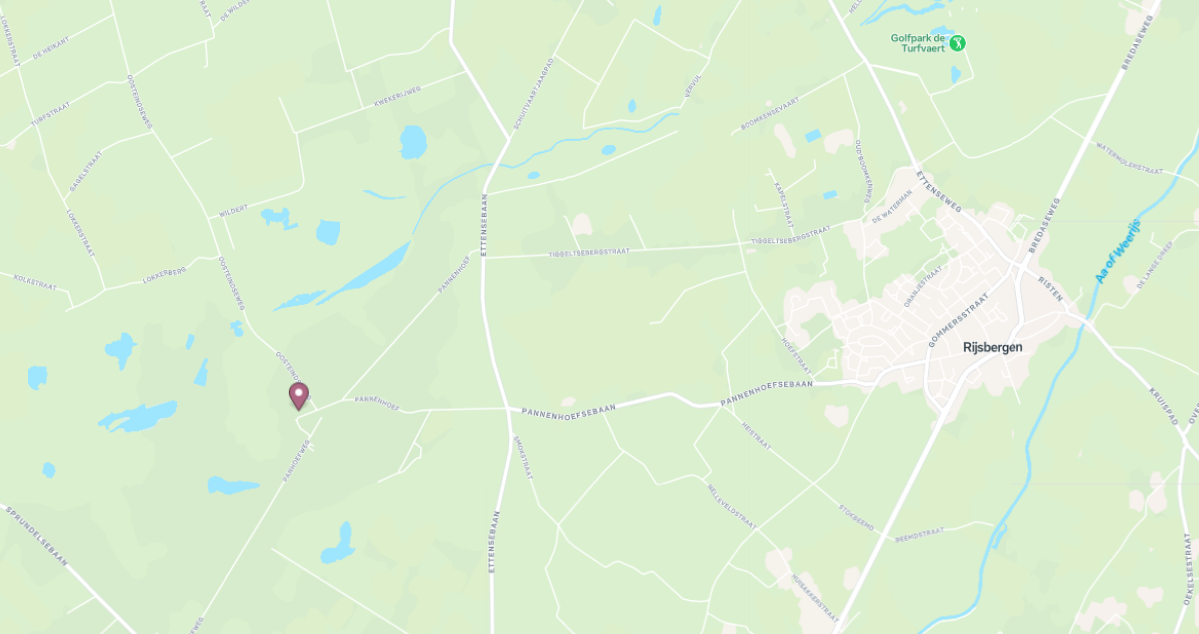The height and width of the screenshot is (634, 1199).
Task: Click the Beemdstraat road label
Action: pos(920,534)
